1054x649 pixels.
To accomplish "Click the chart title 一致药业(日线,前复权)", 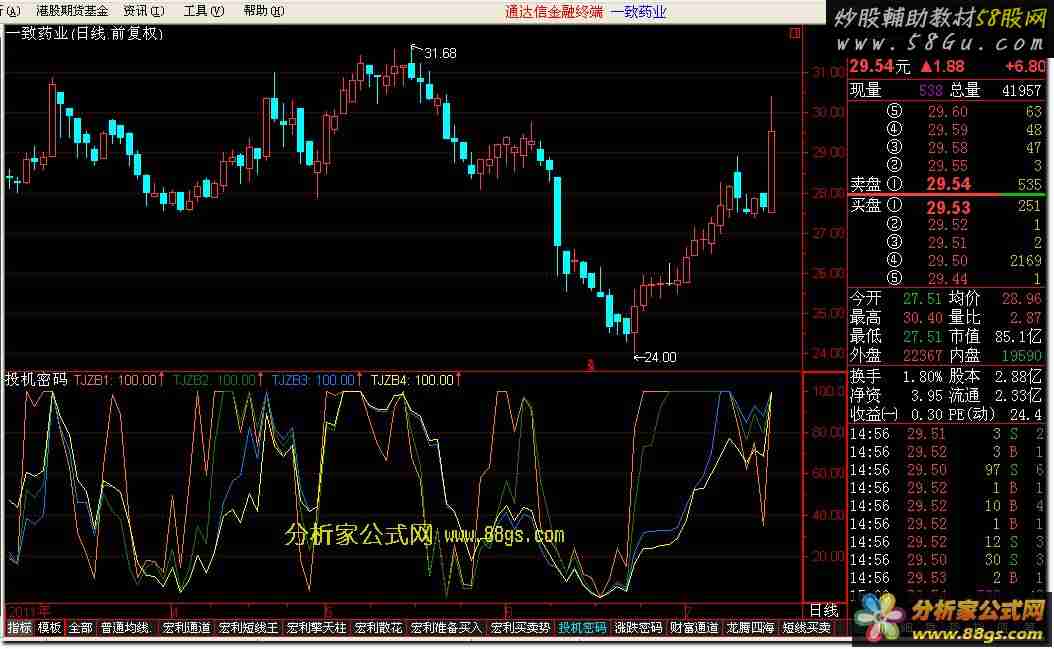I will click(x=85, y=34).
